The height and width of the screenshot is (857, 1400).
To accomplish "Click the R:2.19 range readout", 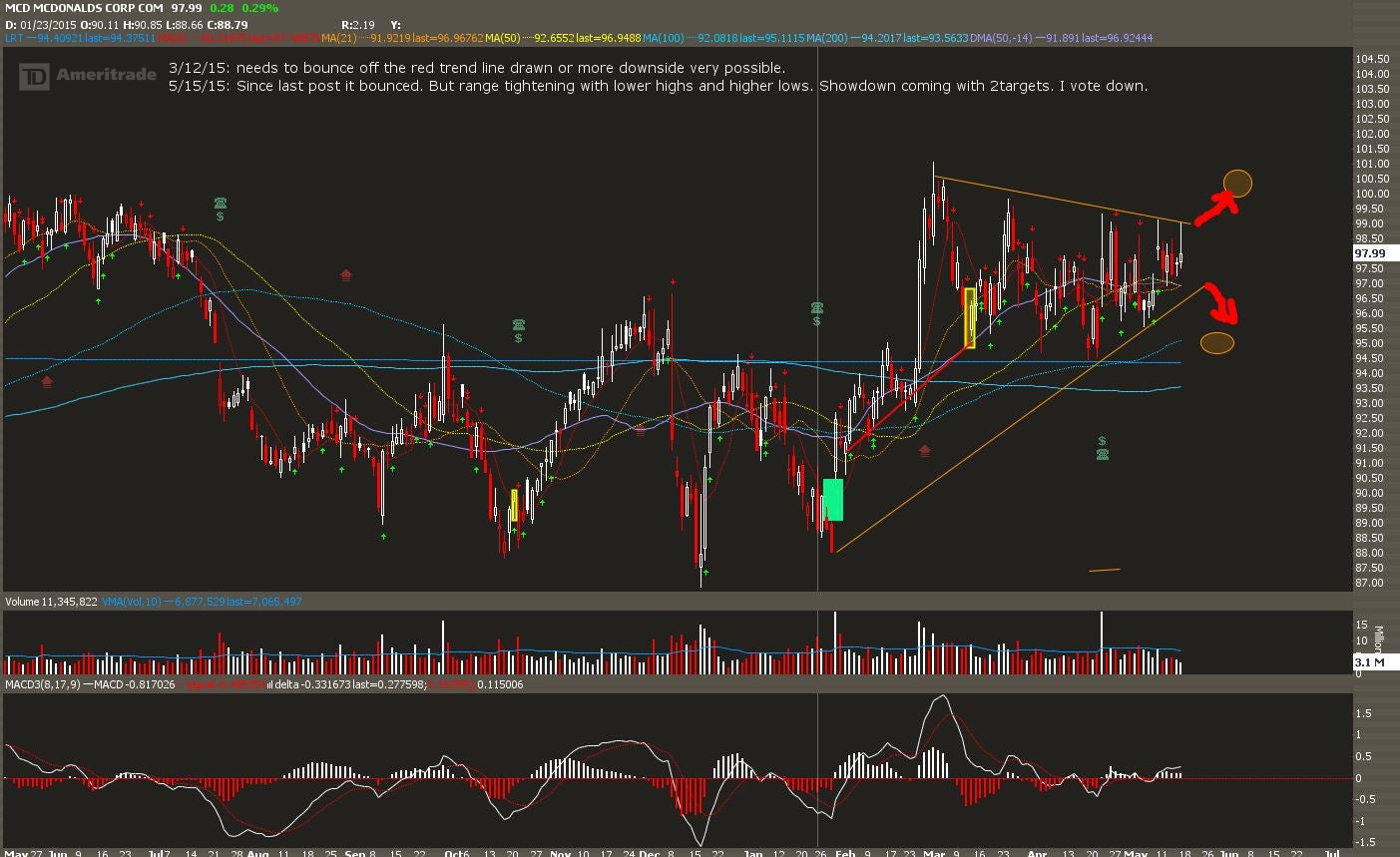I will 358,24.
